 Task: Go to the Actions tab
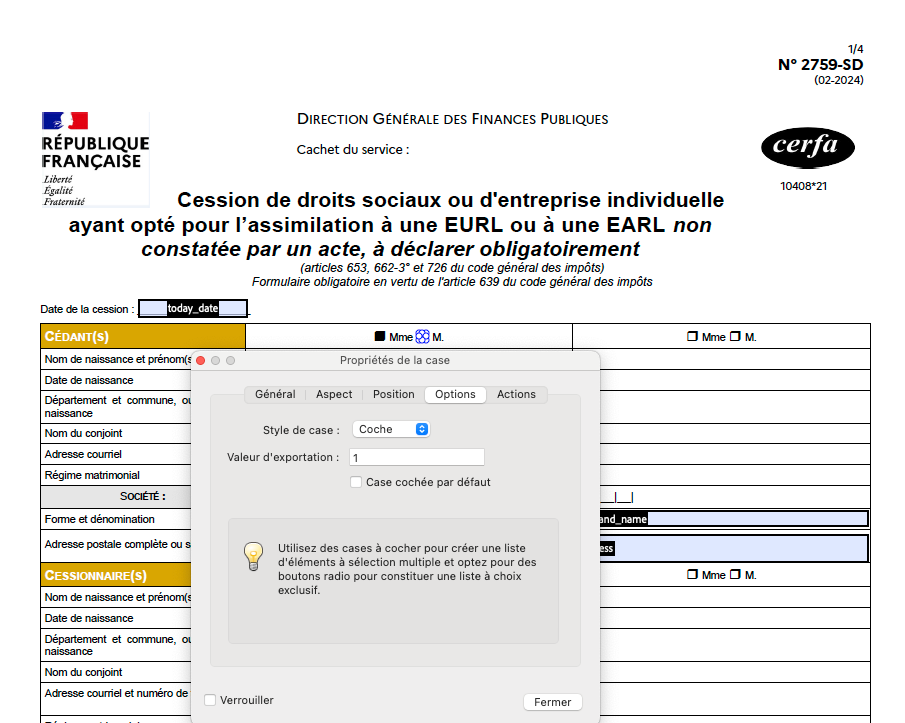click(x=516, y=394)
